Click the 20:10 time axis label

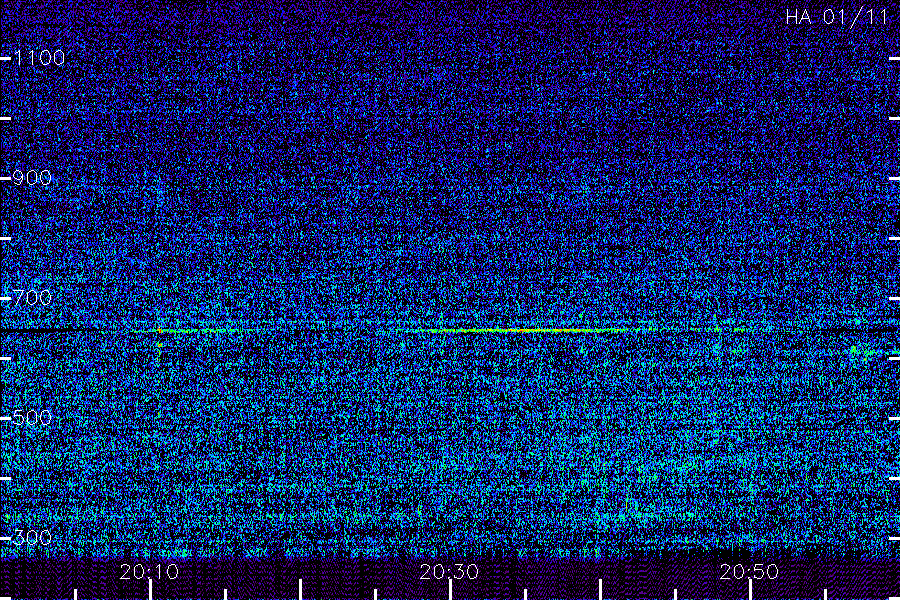149,572
